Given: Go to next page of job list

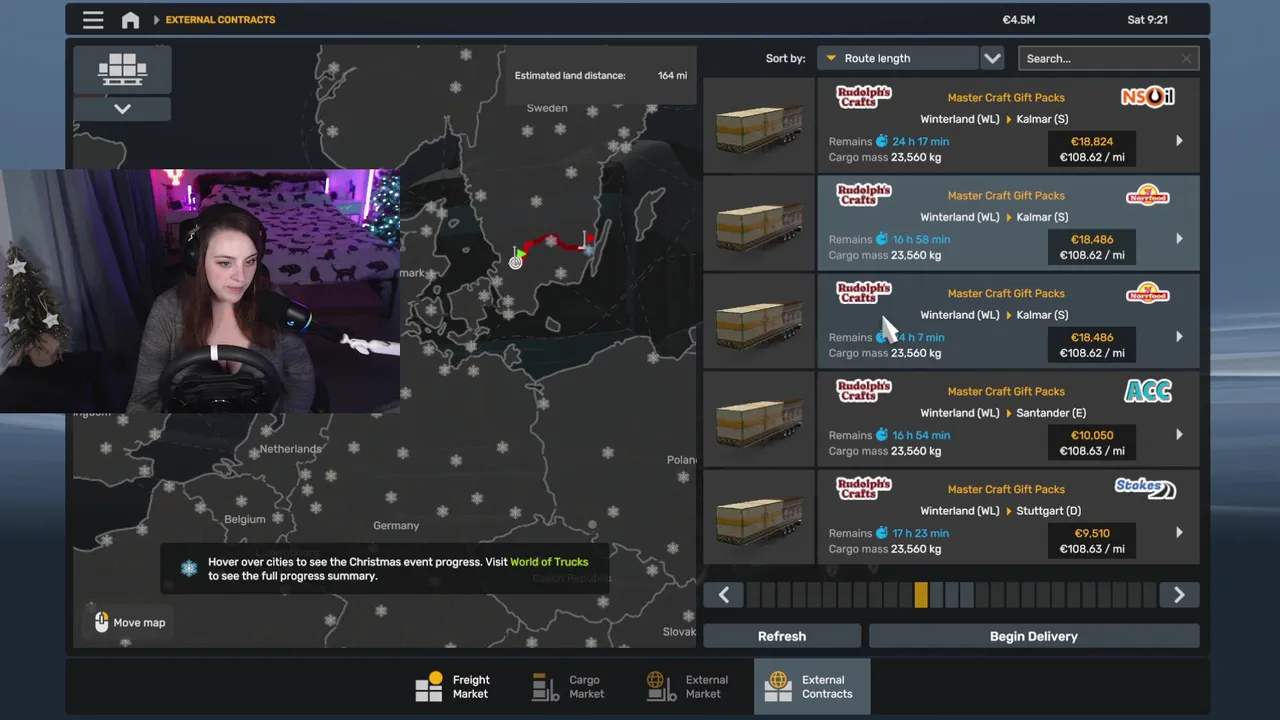Looking at the screenshot, I should click(x=1179, y=595).
